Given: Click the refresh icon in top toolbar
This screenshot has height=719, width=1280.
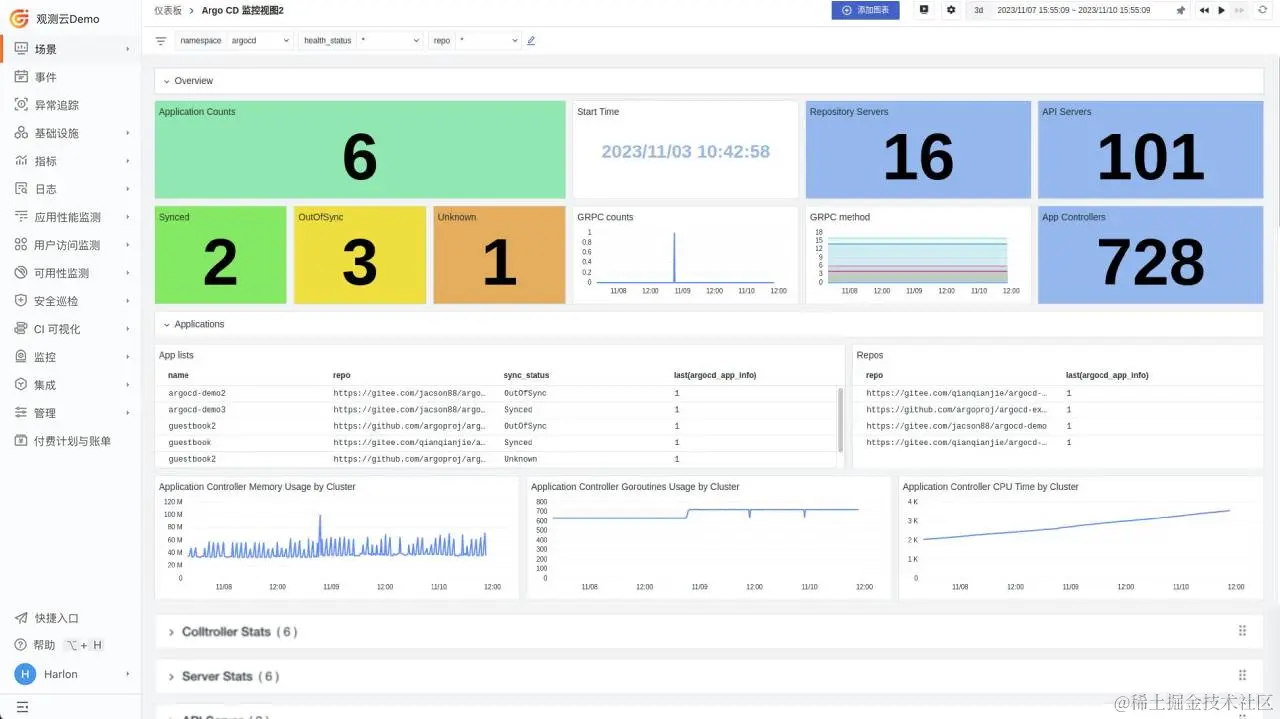Looking at the screenshot, I should point(1263,10).
